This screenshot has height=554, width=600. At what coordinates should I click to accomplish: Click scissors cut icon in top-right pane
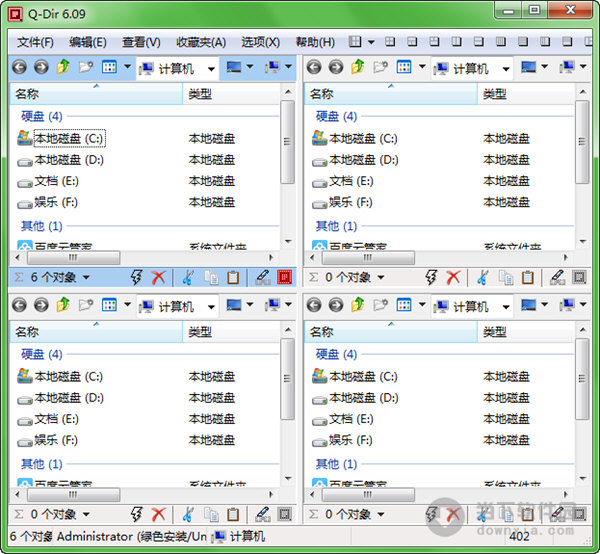482,277
